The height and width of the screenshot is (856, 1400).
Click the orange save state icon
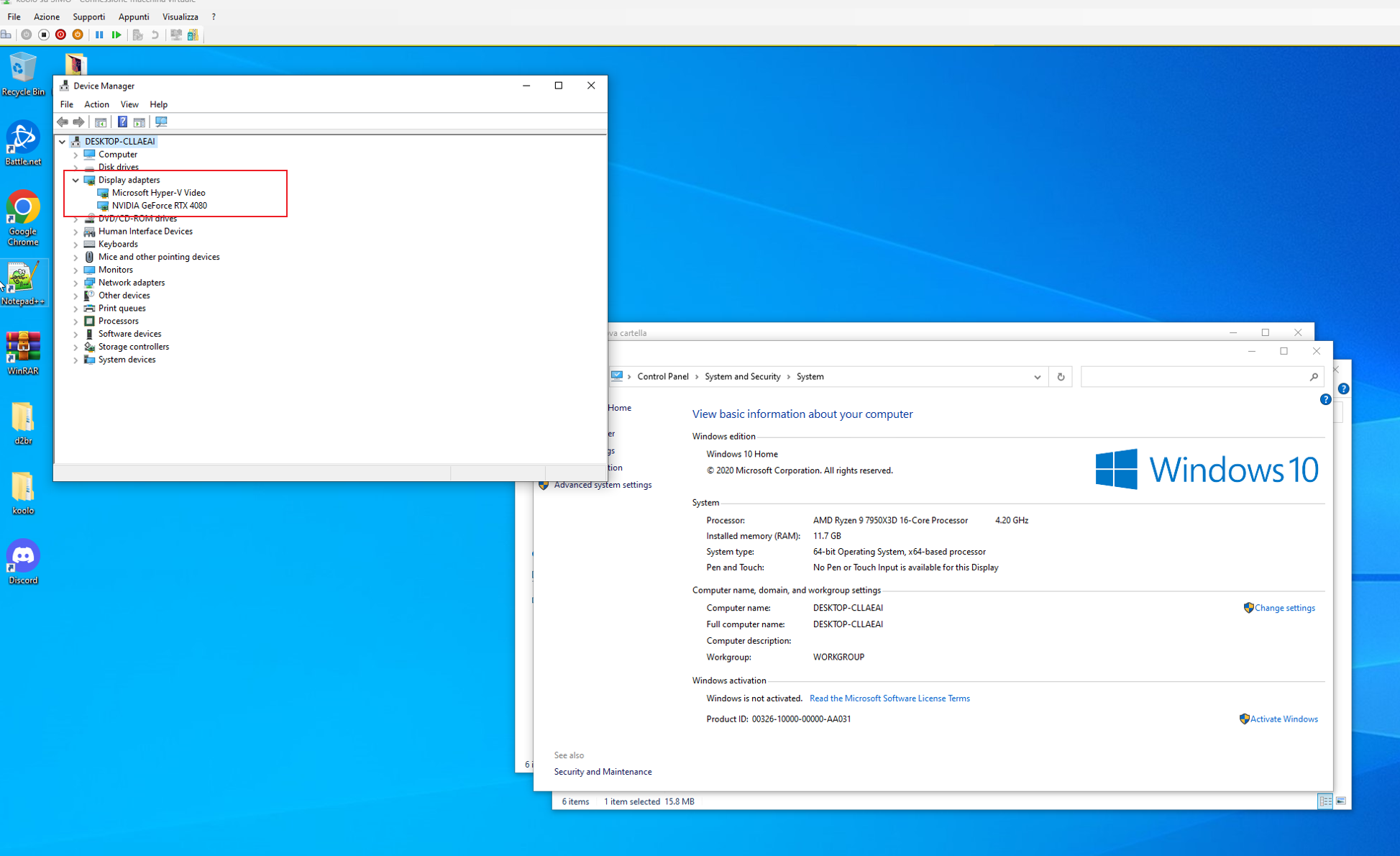coord(78,35)
